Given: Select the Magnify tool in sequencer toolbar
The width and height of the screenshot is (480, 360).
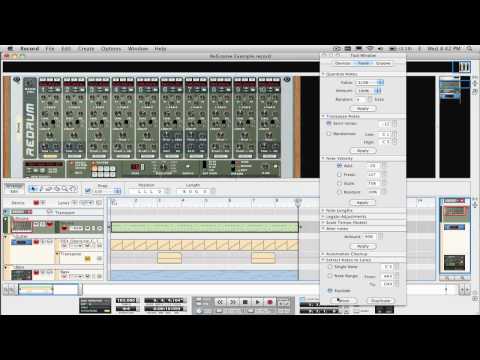Looking at the screenshot, I should pos(65,189).
